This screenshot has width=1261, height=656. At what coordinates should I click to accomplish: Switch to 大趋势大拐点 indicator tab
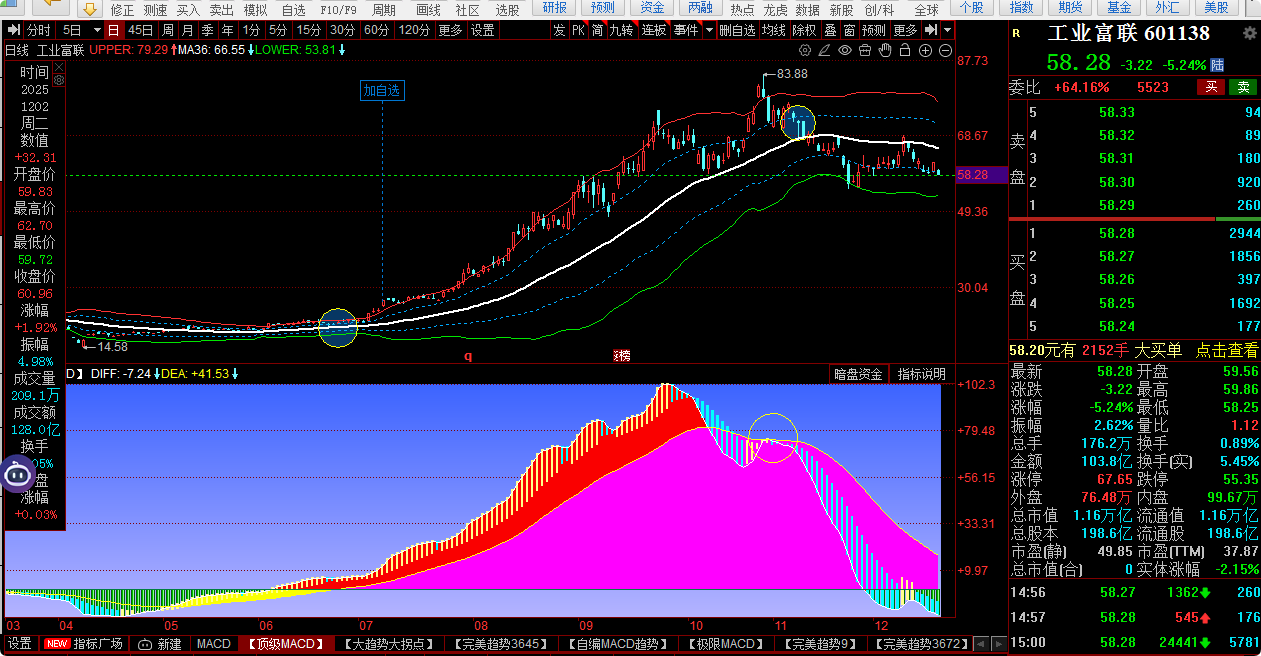tap(389, 644)
